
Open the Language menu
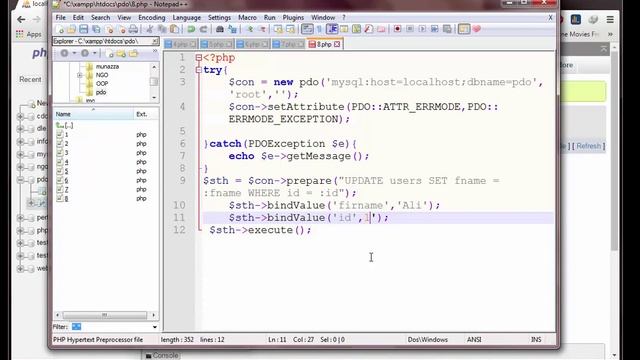click(187, 18)
